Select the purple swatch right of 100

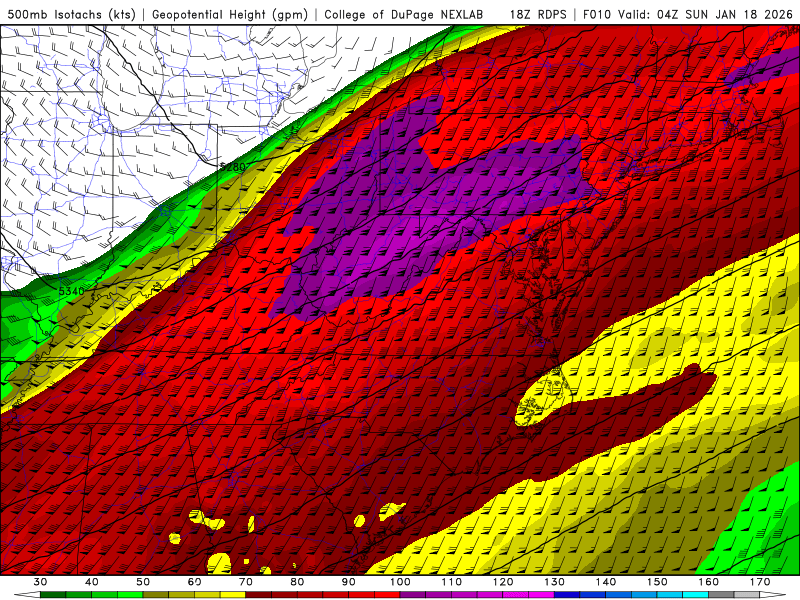point(413,595)
